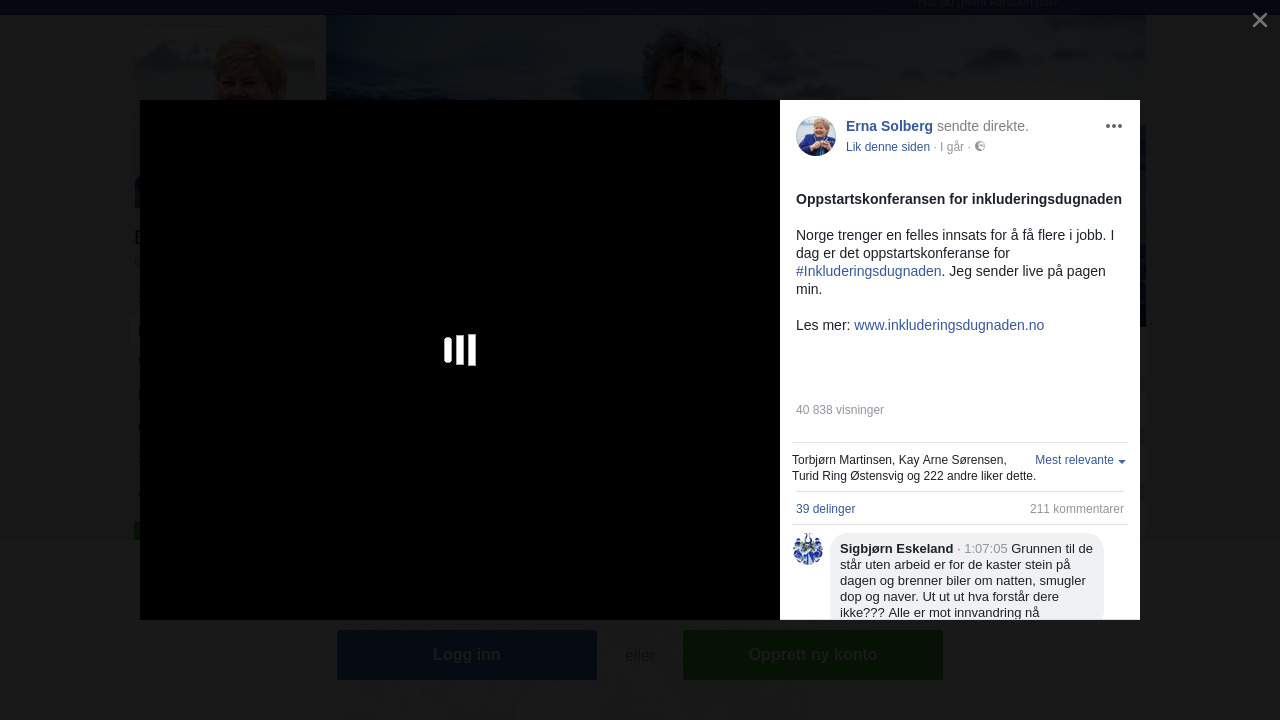Open '39 delinger' shares list
The height and width of the screenshot is (720, 1280).
pos(826,509)
